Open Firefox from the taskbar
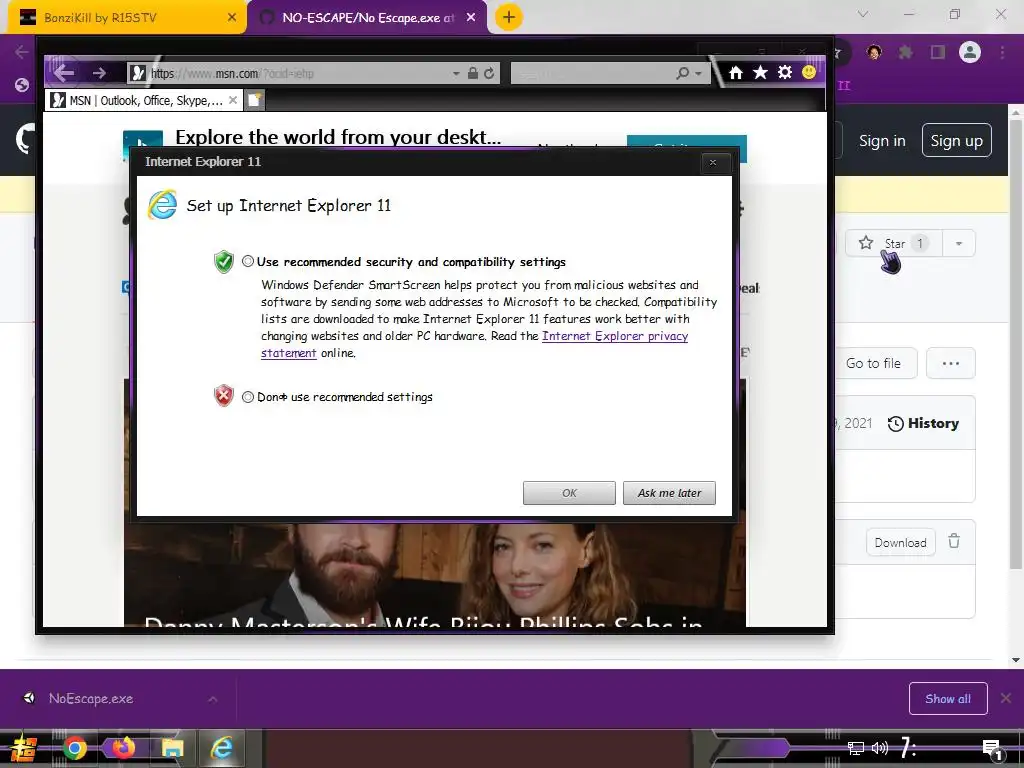 tap(123, 748)
